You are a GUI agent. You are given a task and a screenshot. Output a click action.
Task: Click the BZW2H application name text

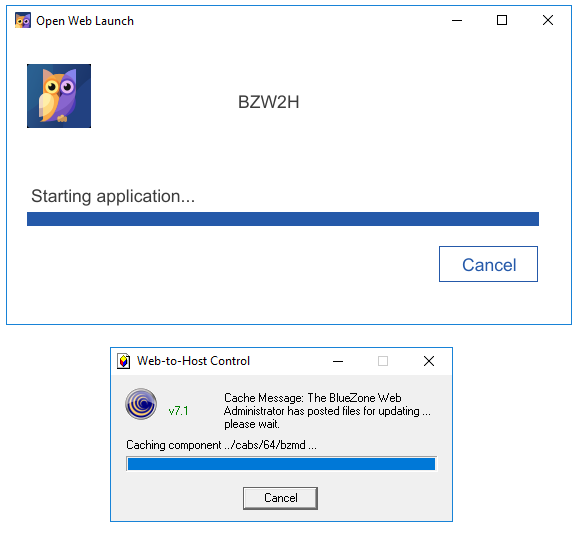point(269,102)
